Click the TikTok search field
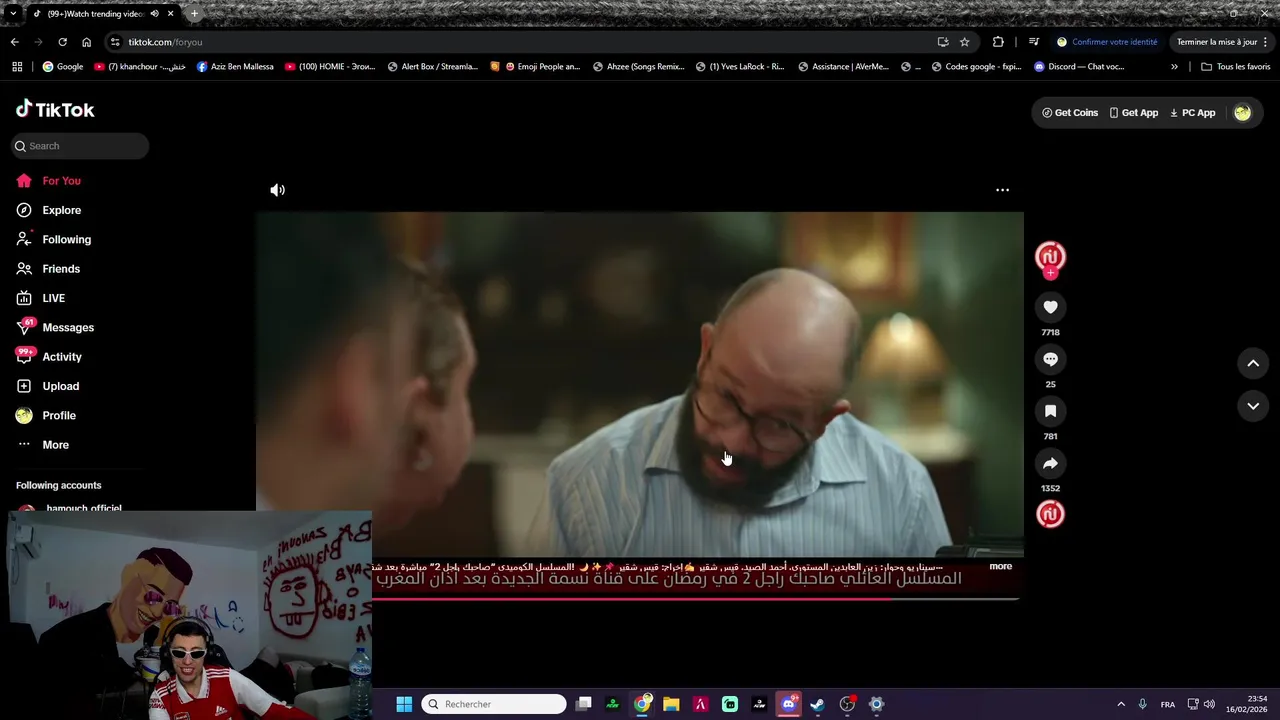Image resolution: width=1280 pixels, height=720 pixels. (80, 146)
